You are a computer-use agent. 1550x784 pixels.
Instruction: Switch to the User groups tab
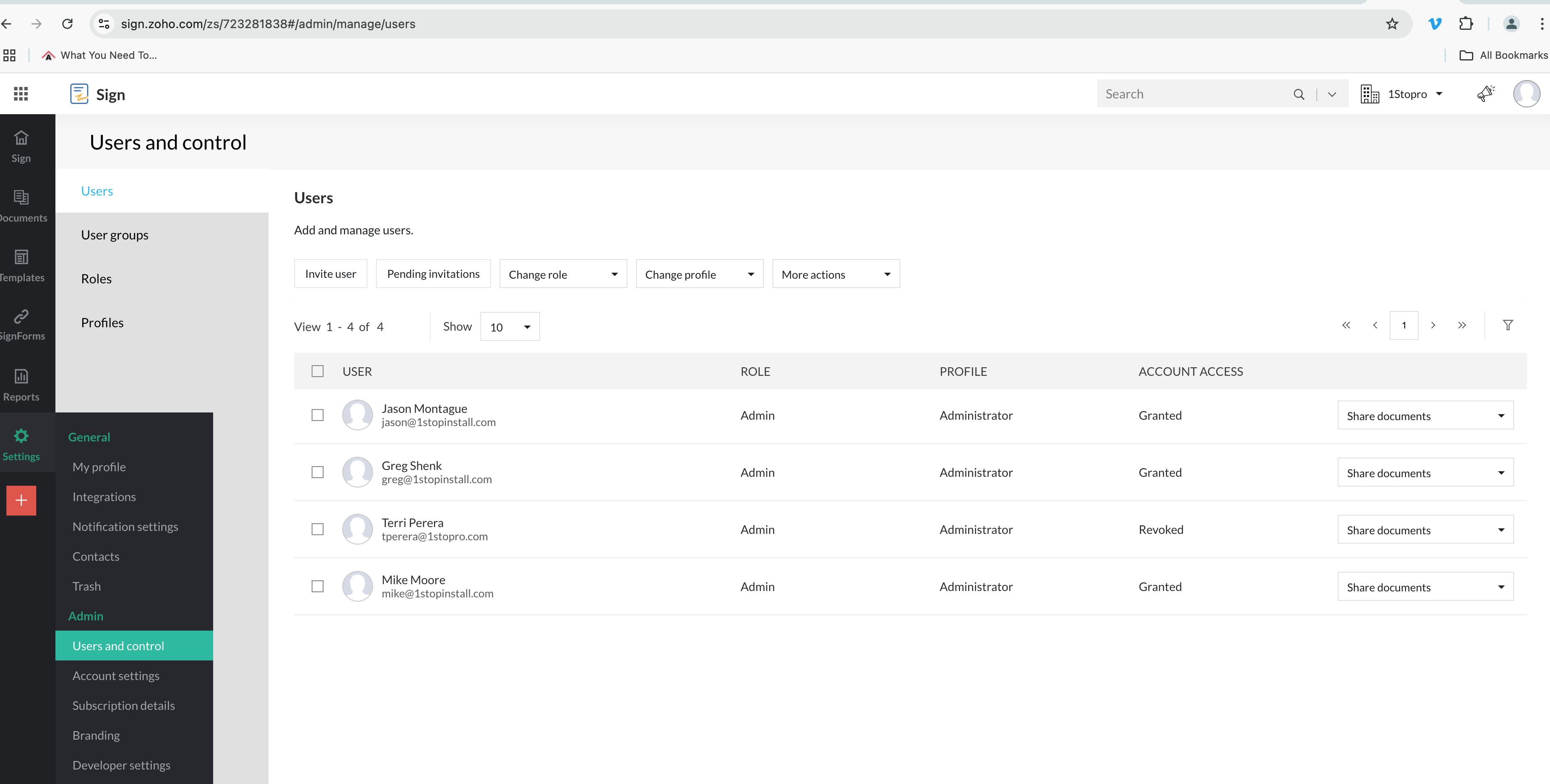click(x=114, y=235)
